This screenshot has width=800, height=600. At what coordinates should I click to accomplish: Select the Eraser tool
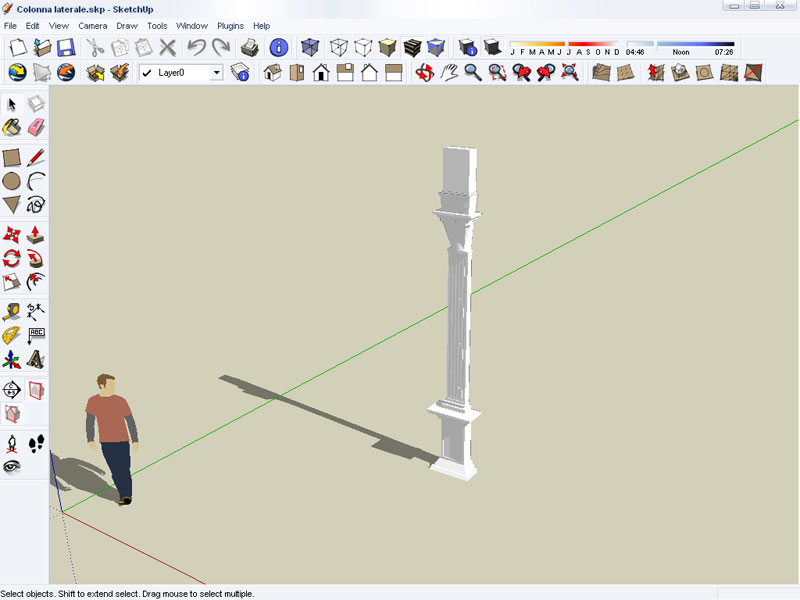[36, 127]
